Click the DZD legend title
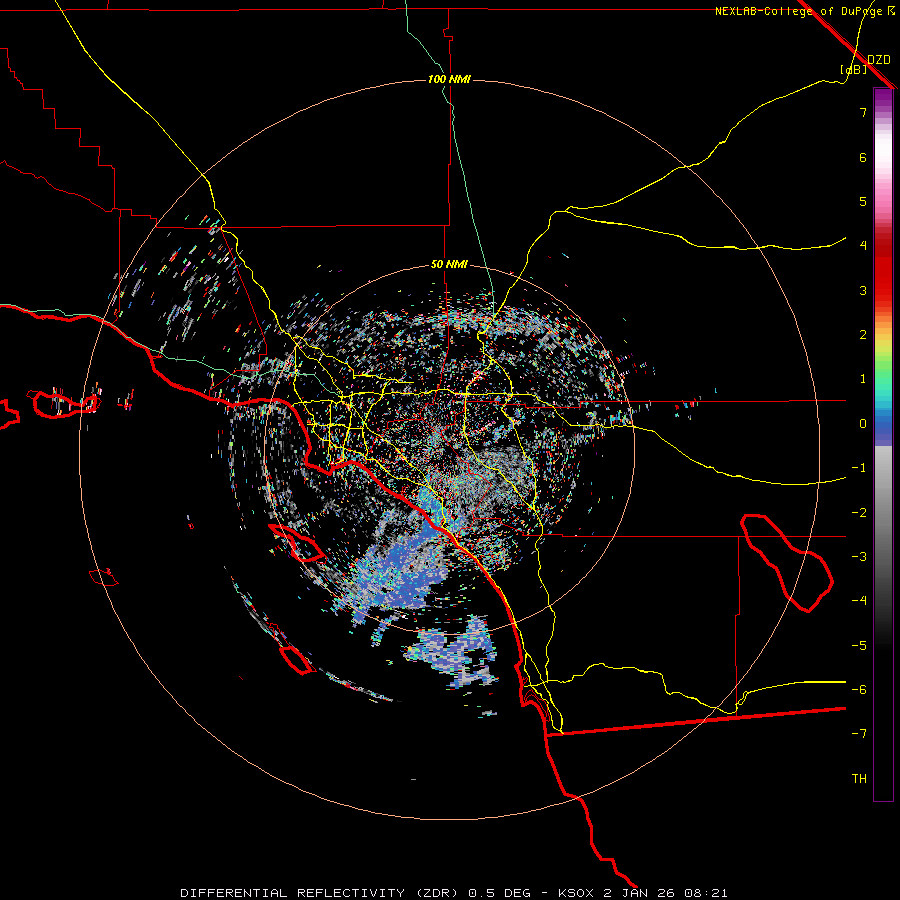 click(x=879, y=60)
